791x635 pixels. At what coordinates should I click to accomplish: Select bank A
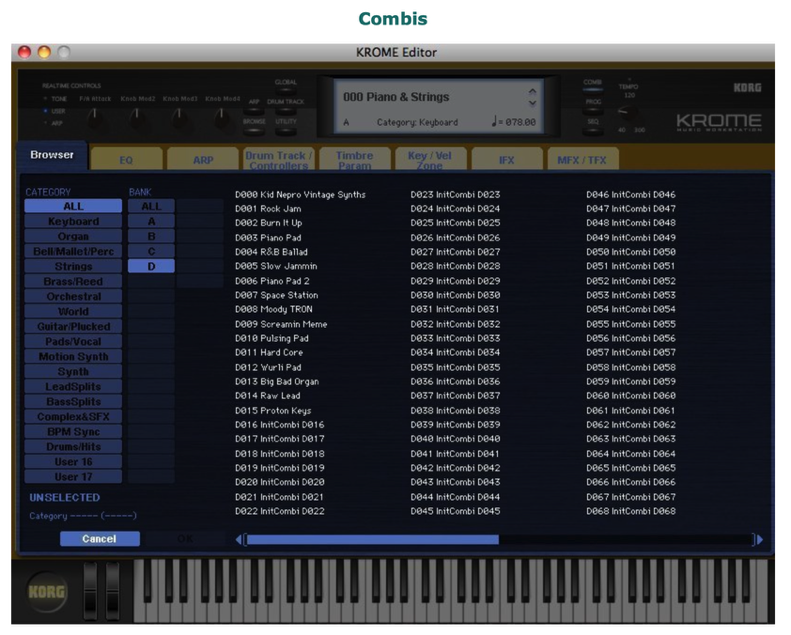click(x=151, y=221)
